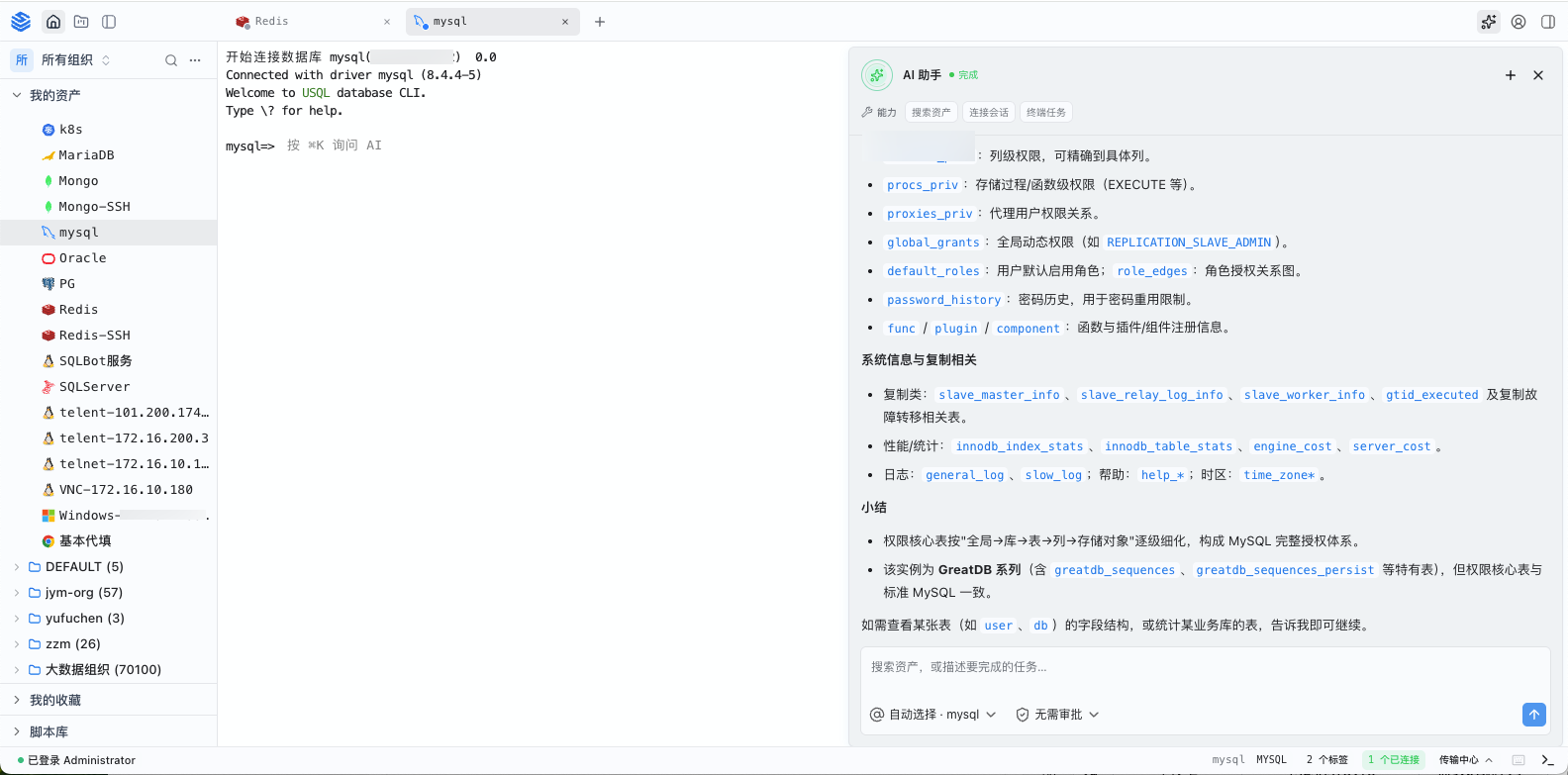Close the AI 助手 panel
Screen dimensions: 1568x775
point(1538,75)
